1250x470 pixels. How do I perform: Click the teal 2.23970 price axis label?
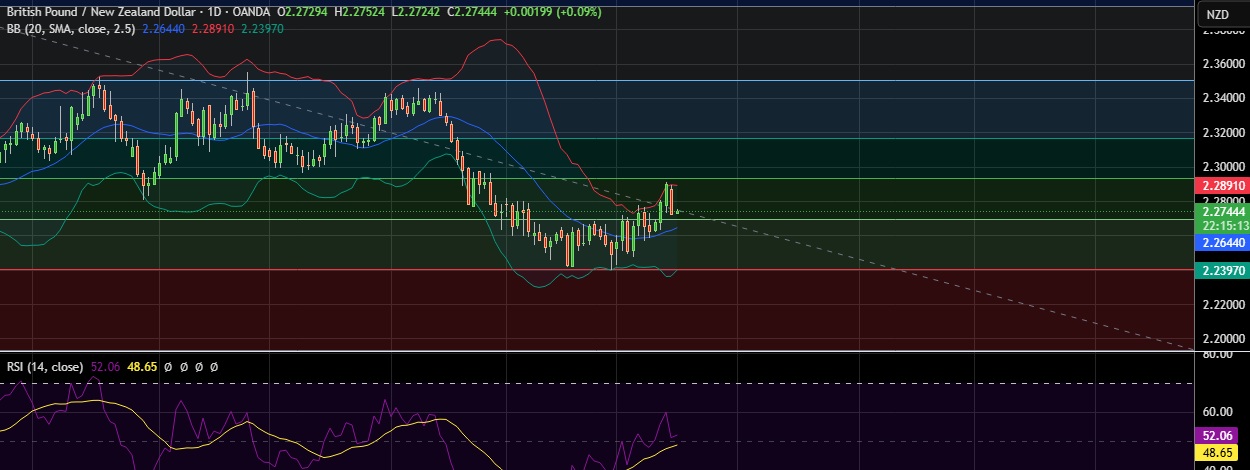tap(1223, 270)
